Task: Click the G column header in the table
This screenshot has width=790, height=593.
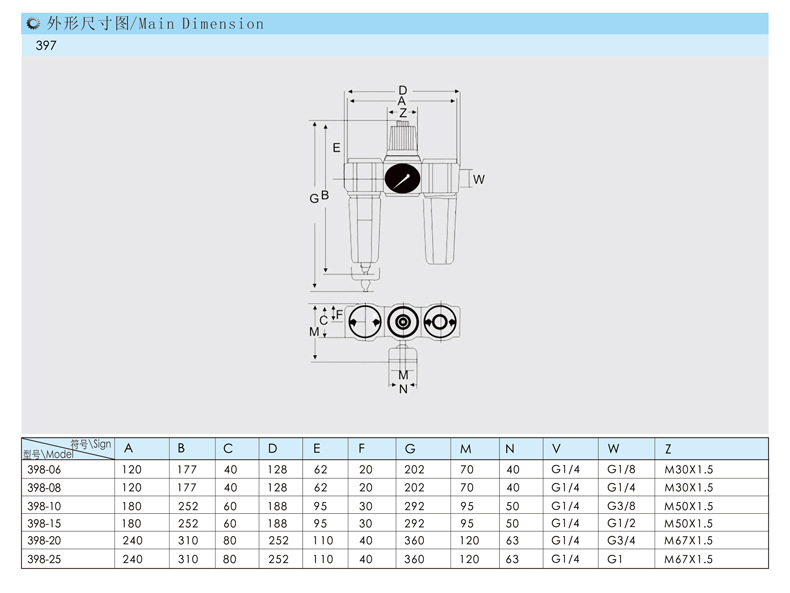Action: (x=410, y=448)
